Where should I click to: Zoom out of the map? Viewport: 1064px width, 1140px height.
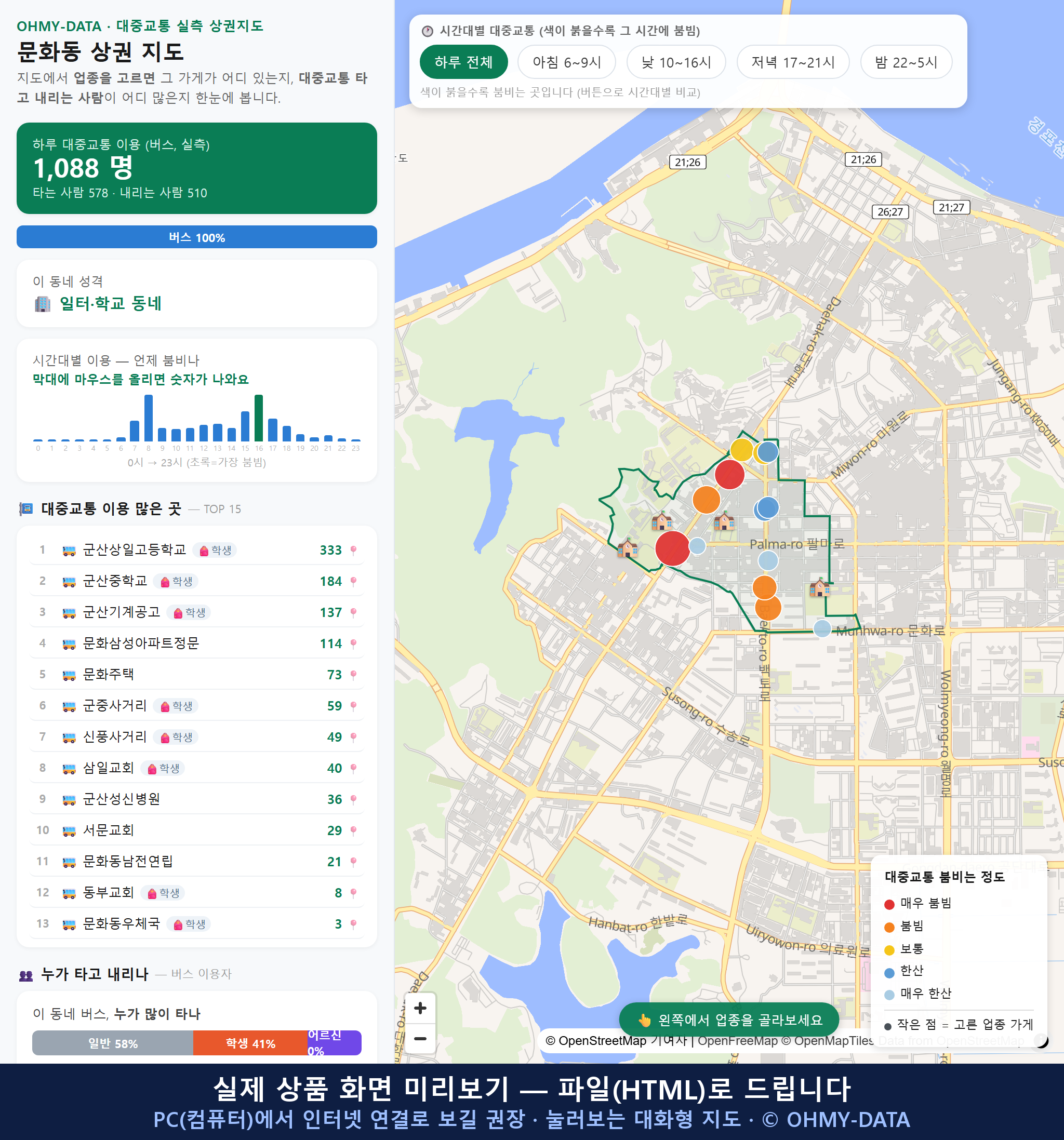pos(420,1039)
